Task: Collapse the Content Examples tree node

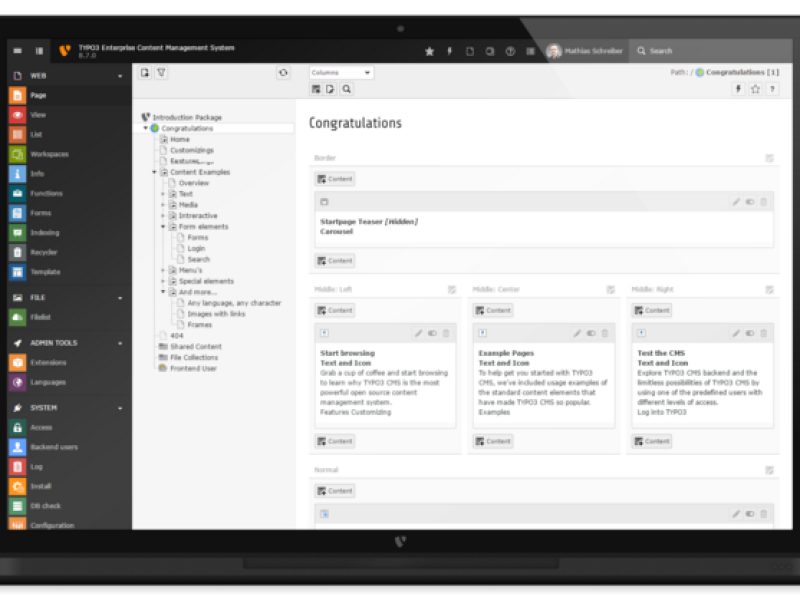Action: 154,172
